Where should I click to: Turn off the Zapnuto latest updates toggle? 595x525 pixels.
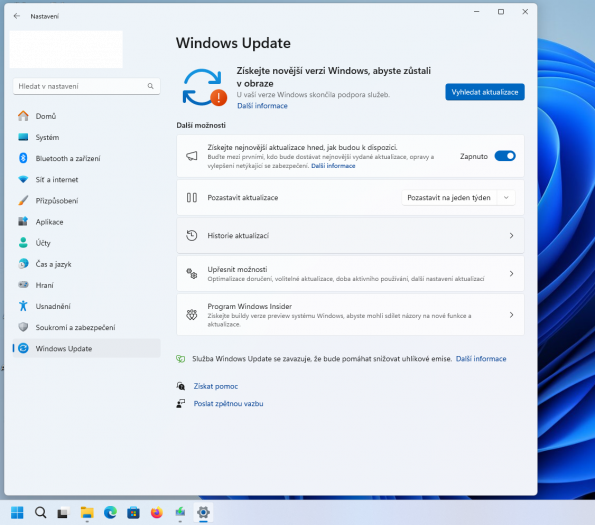click(x=505, y=156)
